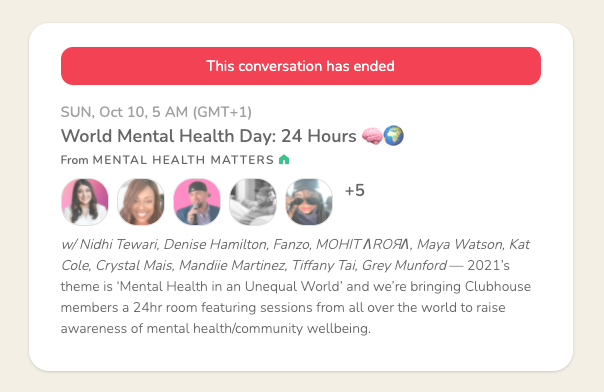Screen dimensions: 604x392
Task: Open the avatar of the man holding a microphone
Action: (197, 202)
